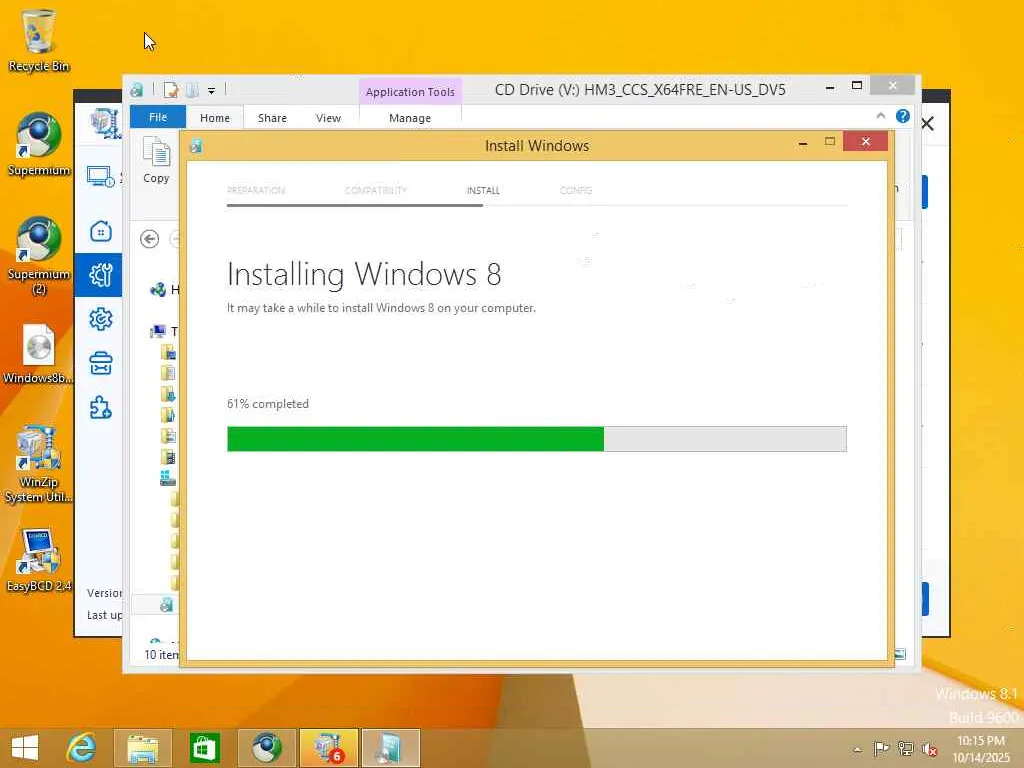Click the Application Tools contextual tab header
1024x768 pixels.
[410, 91]
